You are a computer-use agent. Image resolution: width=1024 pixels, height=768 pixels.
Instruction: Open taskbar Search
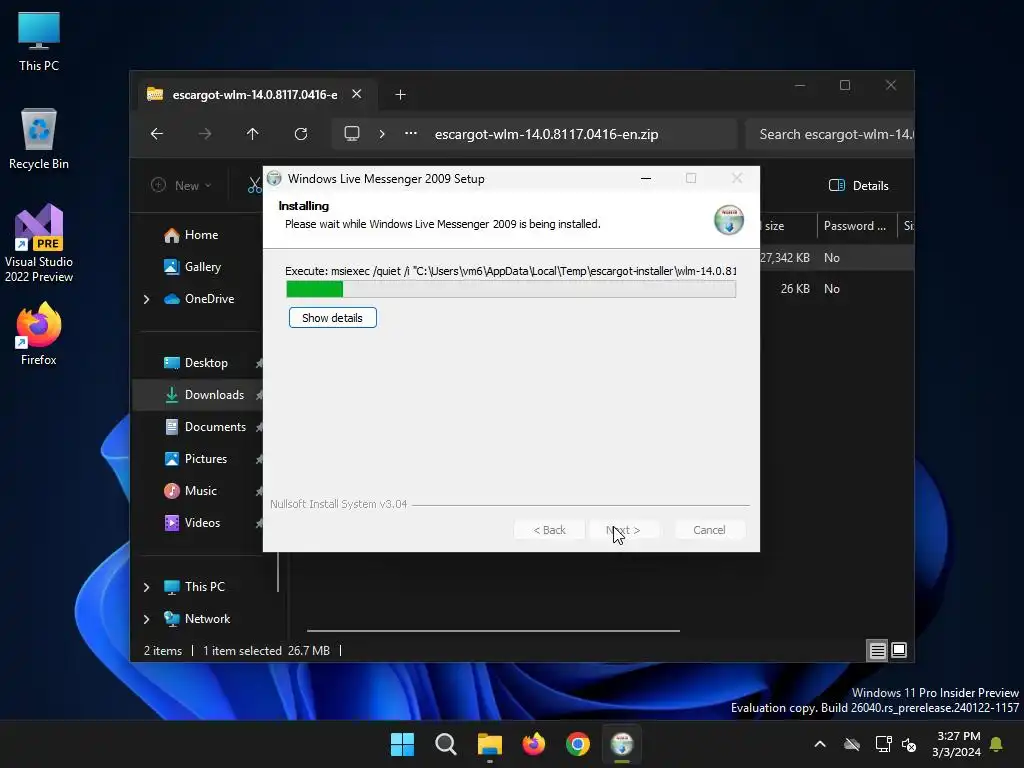446,744
